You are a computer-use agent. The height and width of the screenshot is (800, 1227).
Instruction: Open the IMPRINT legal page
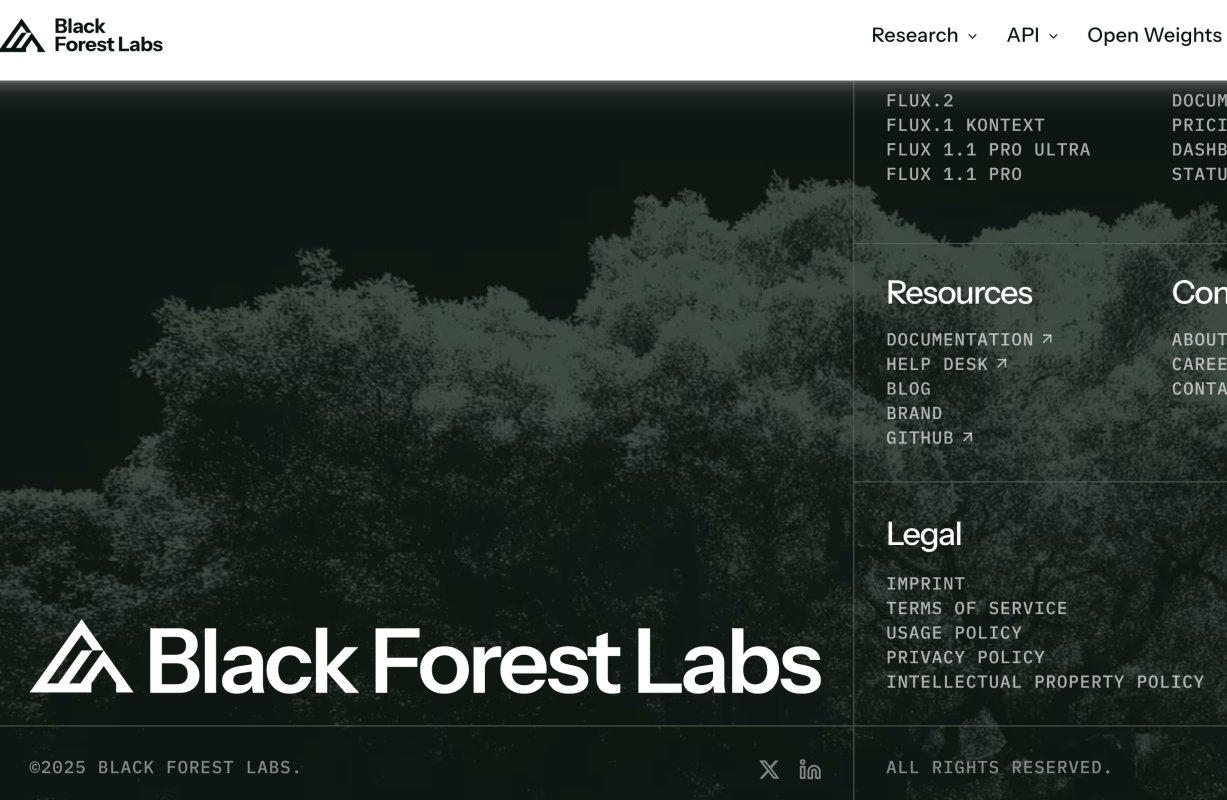pyautogui.click(x=926, y=583)
